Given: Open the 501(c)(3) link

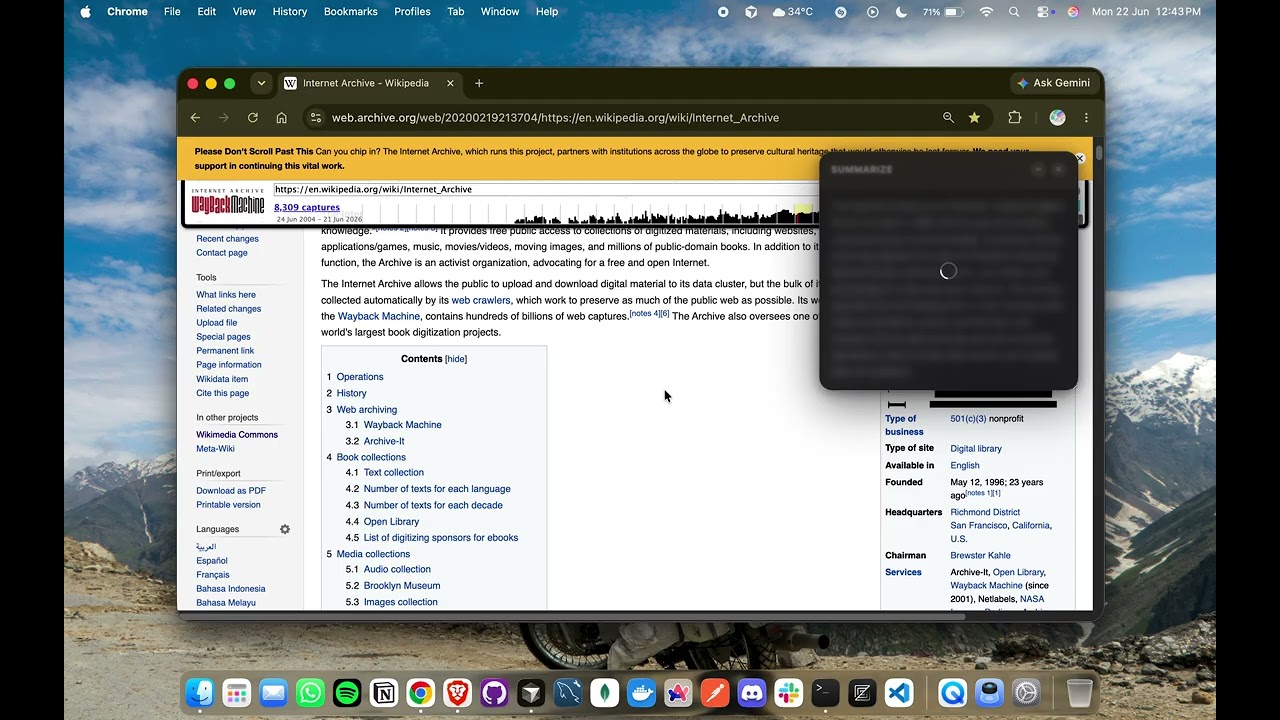Looking at the screenshot, I should coord(968,419).
